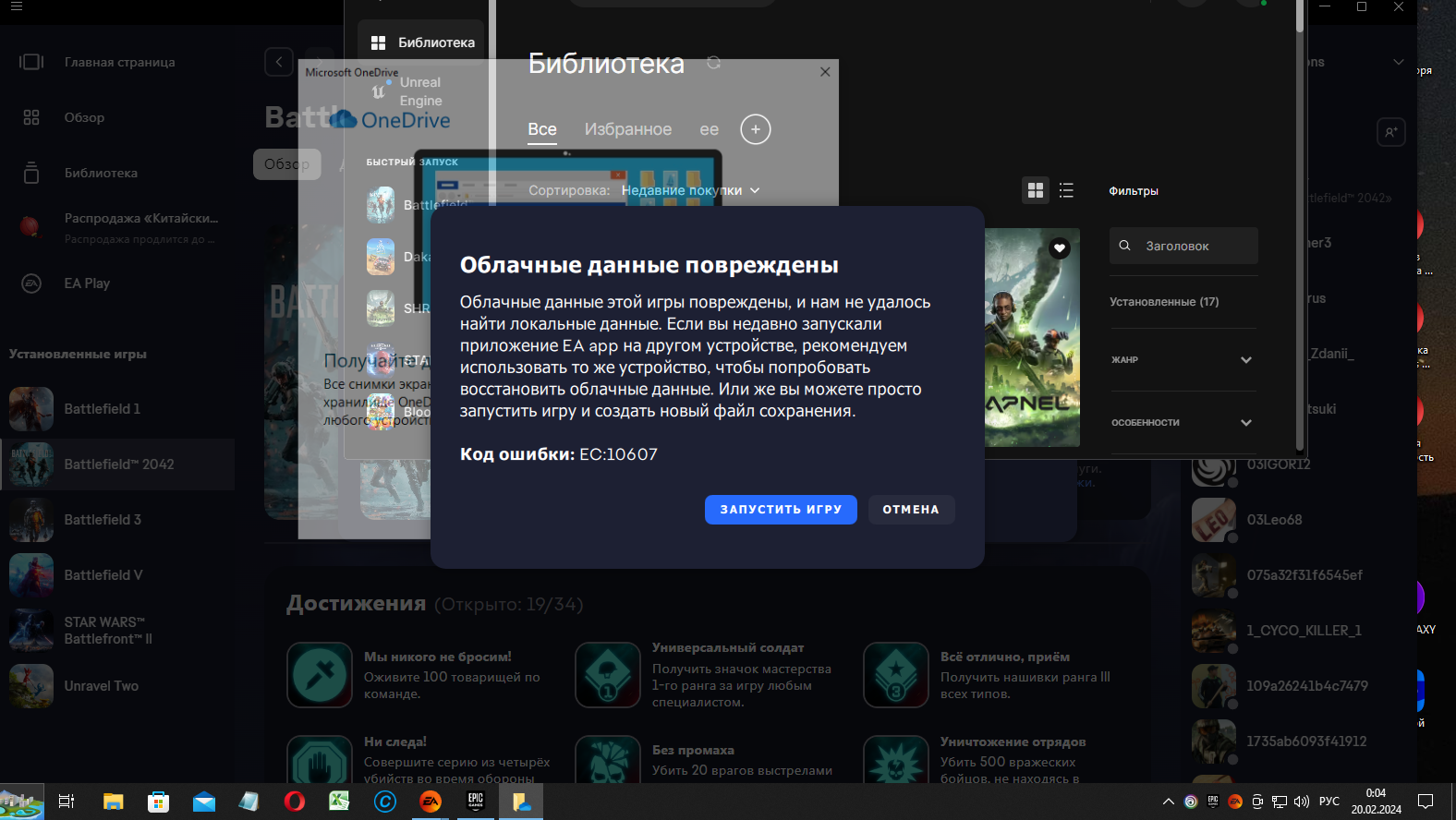Viewport: 1456px width, 820px height.
Task: Select Battlefield 1 in installed games
Action: pos(117,409)
